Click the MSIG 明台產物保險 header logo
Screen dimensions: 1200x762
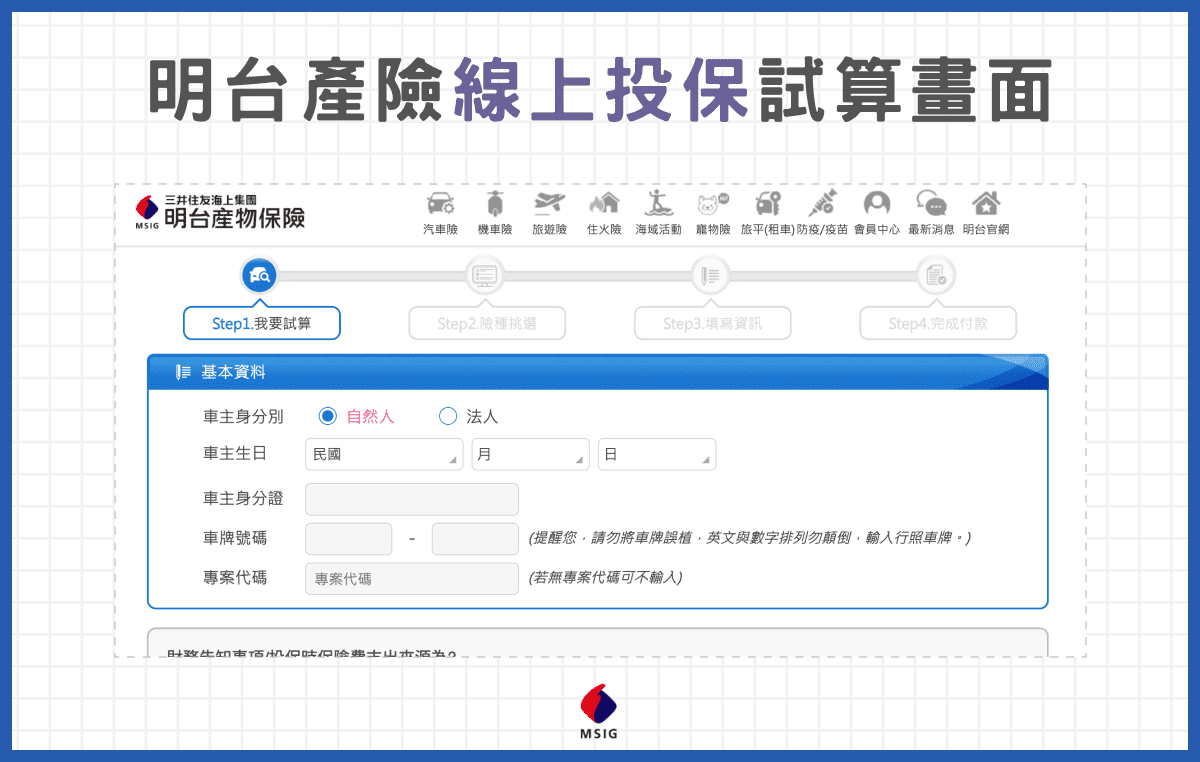pyautogui.click(x=220, y=212)
